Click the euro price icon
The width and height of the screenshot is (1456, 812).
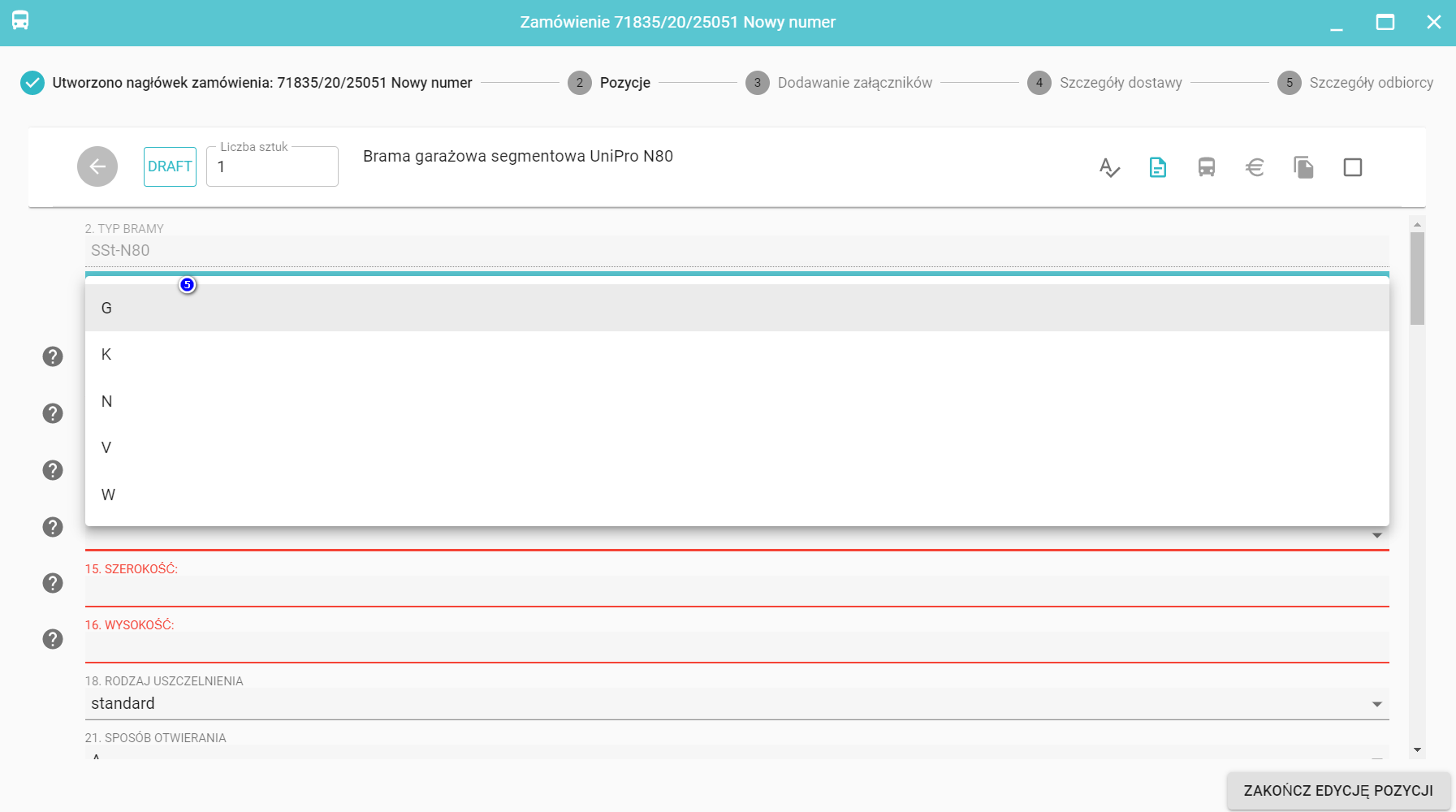click(1255, 167)
